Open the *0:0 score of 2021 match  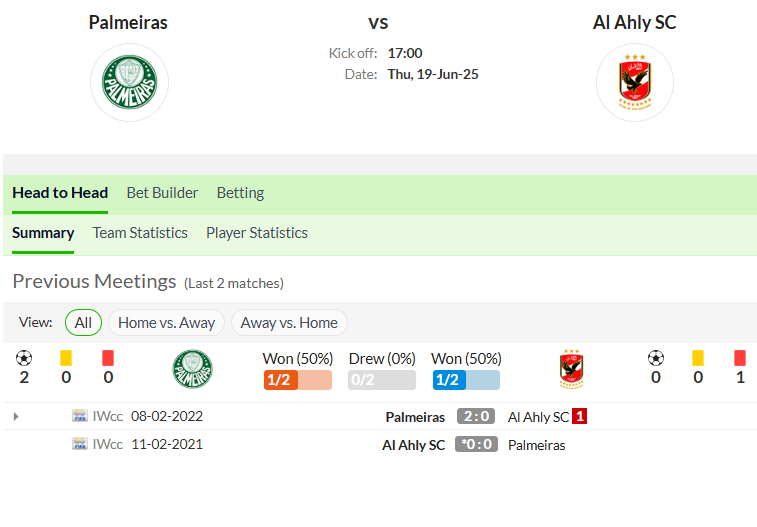(476, 444)
